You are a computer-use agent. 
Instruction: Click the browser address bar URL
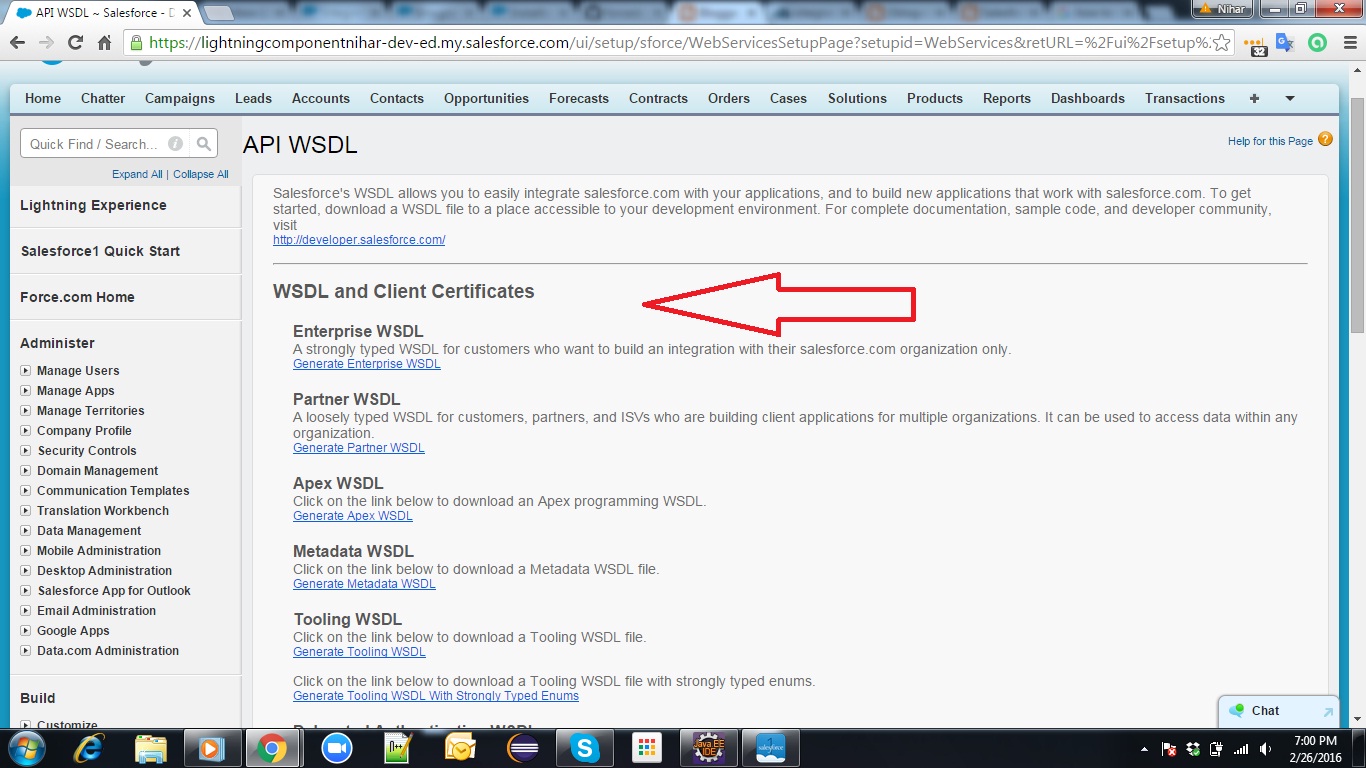point(680,43)
